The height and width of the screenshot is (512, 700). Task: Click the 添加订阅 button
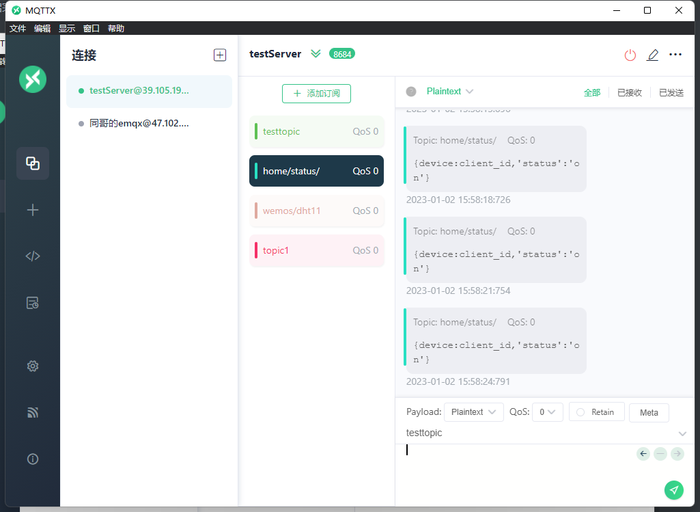(x=316, y=93)
